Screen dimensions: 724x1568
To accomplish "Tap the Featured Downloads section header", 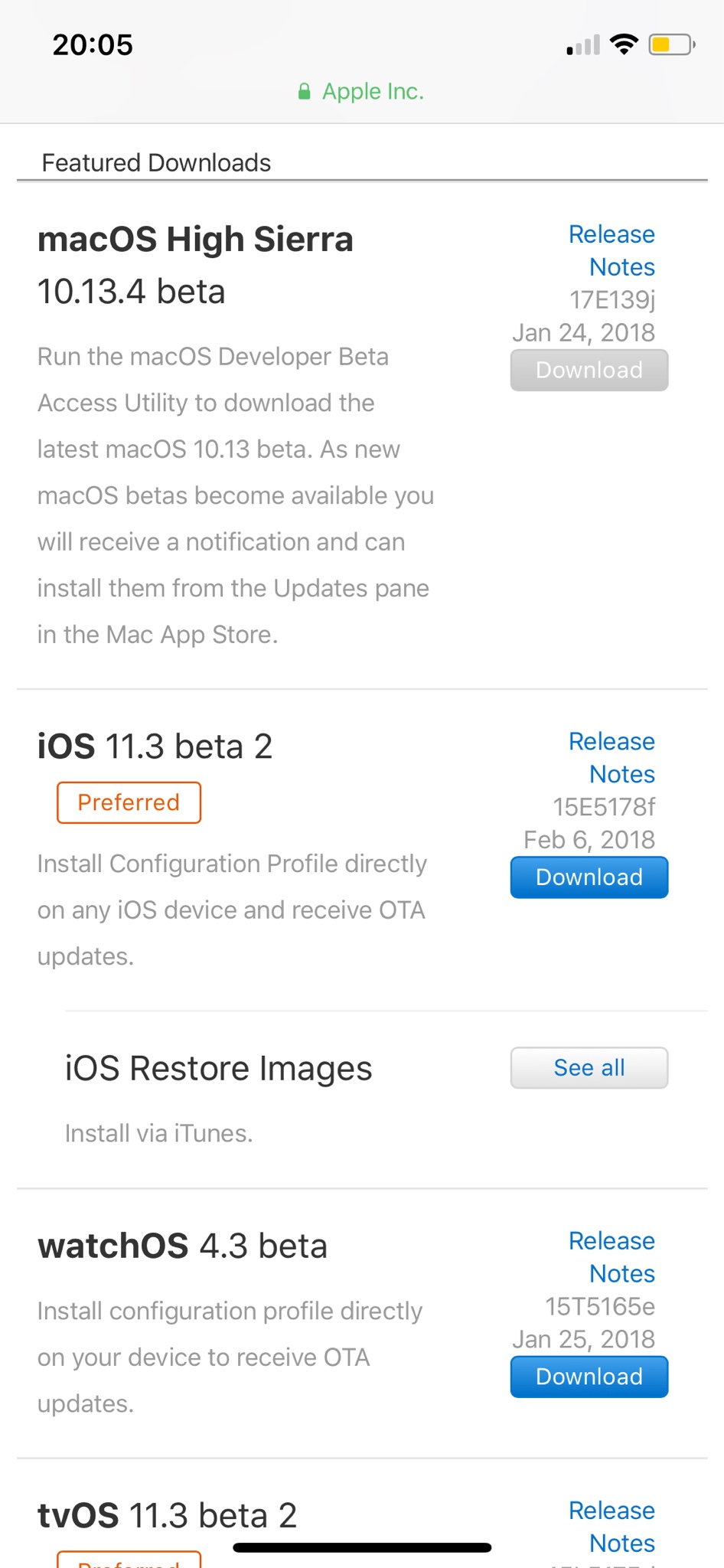I will tap(156, 163).
